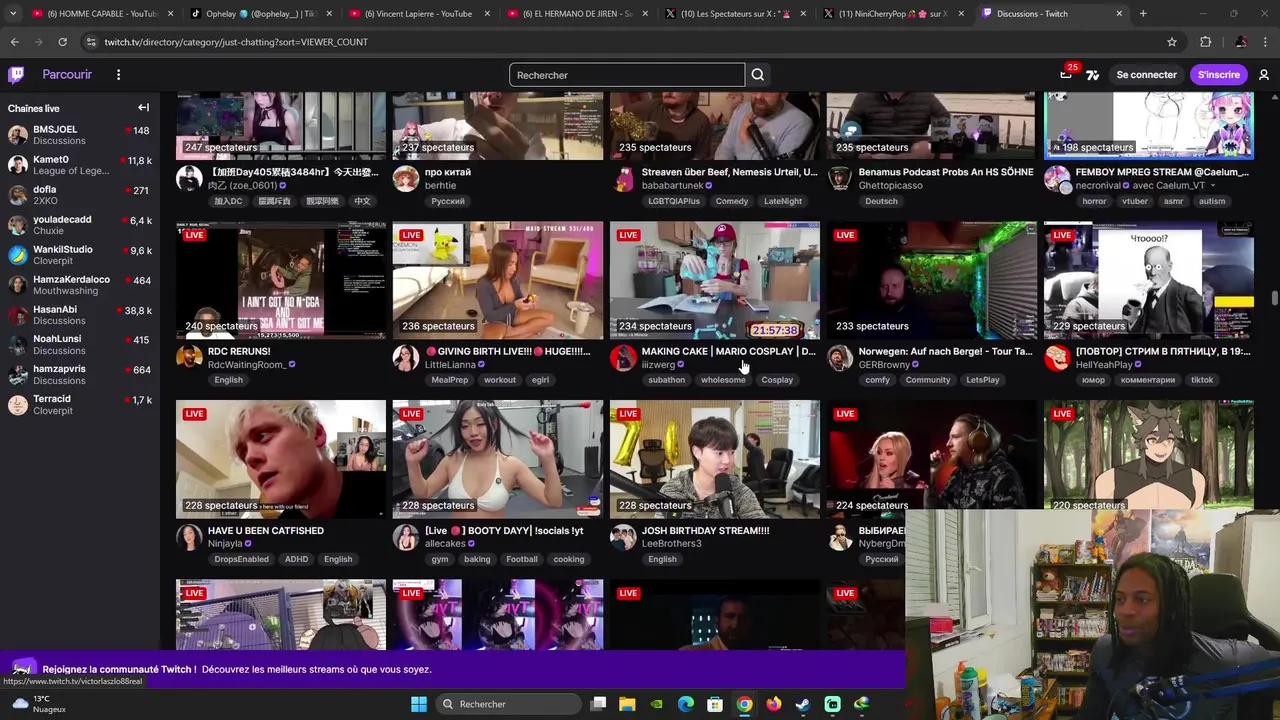Viewport: 1280px width, 720px height.
Task: Open HasanAbi channel in sidebar
Action: [80, 315]
